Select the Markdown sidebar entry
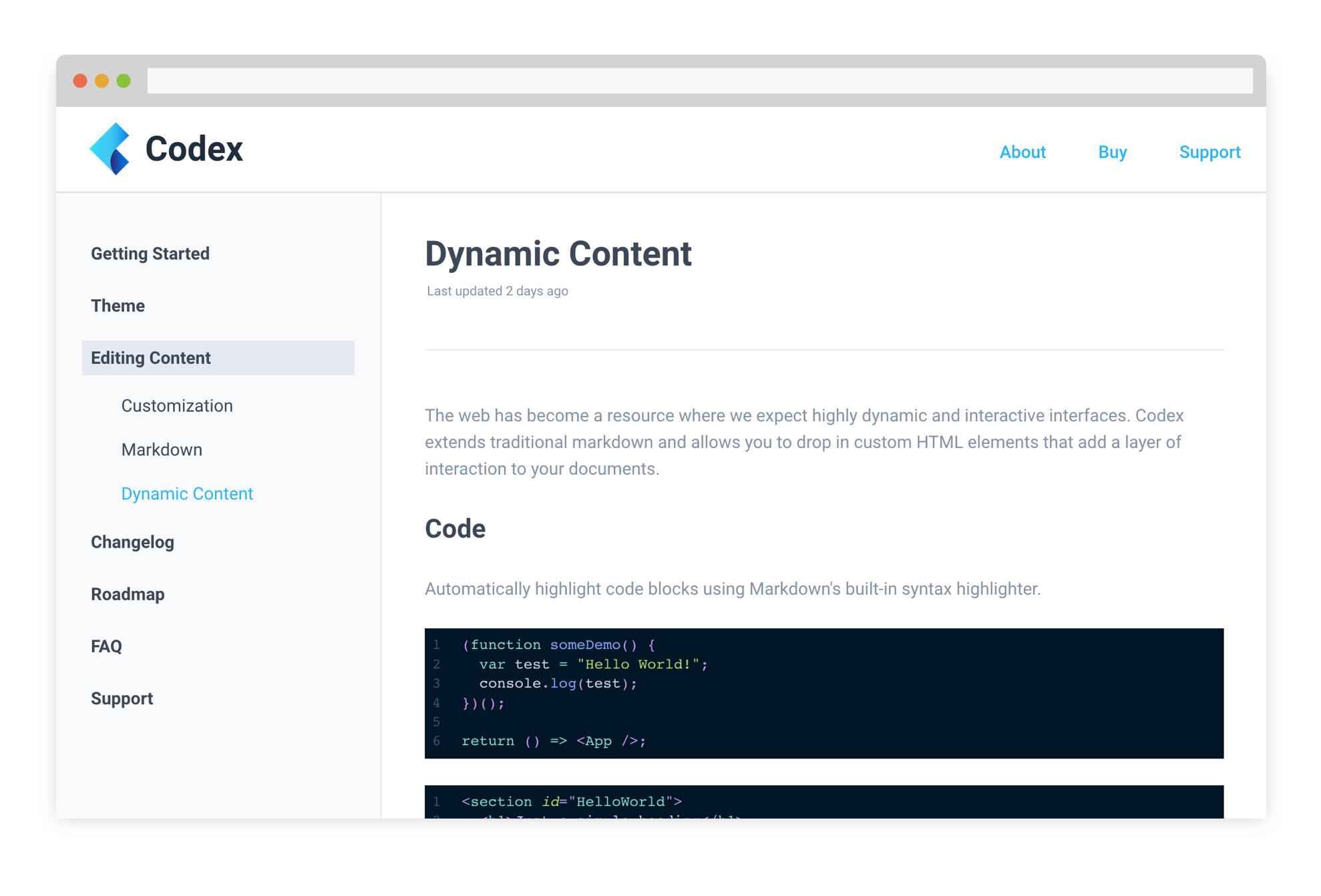This screenshot has width=1321, height=896. click(x=162, y=449)
